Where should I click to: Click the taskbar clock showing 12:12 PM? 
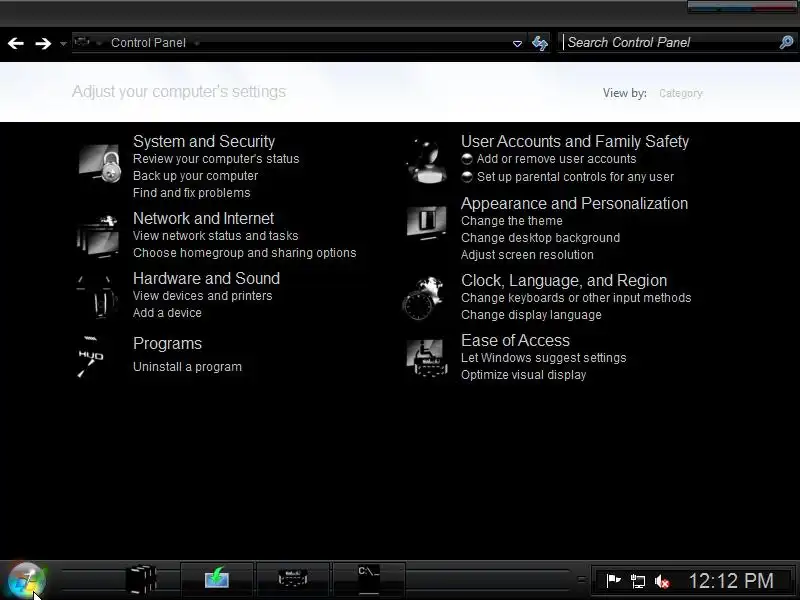tap(731, 581)
